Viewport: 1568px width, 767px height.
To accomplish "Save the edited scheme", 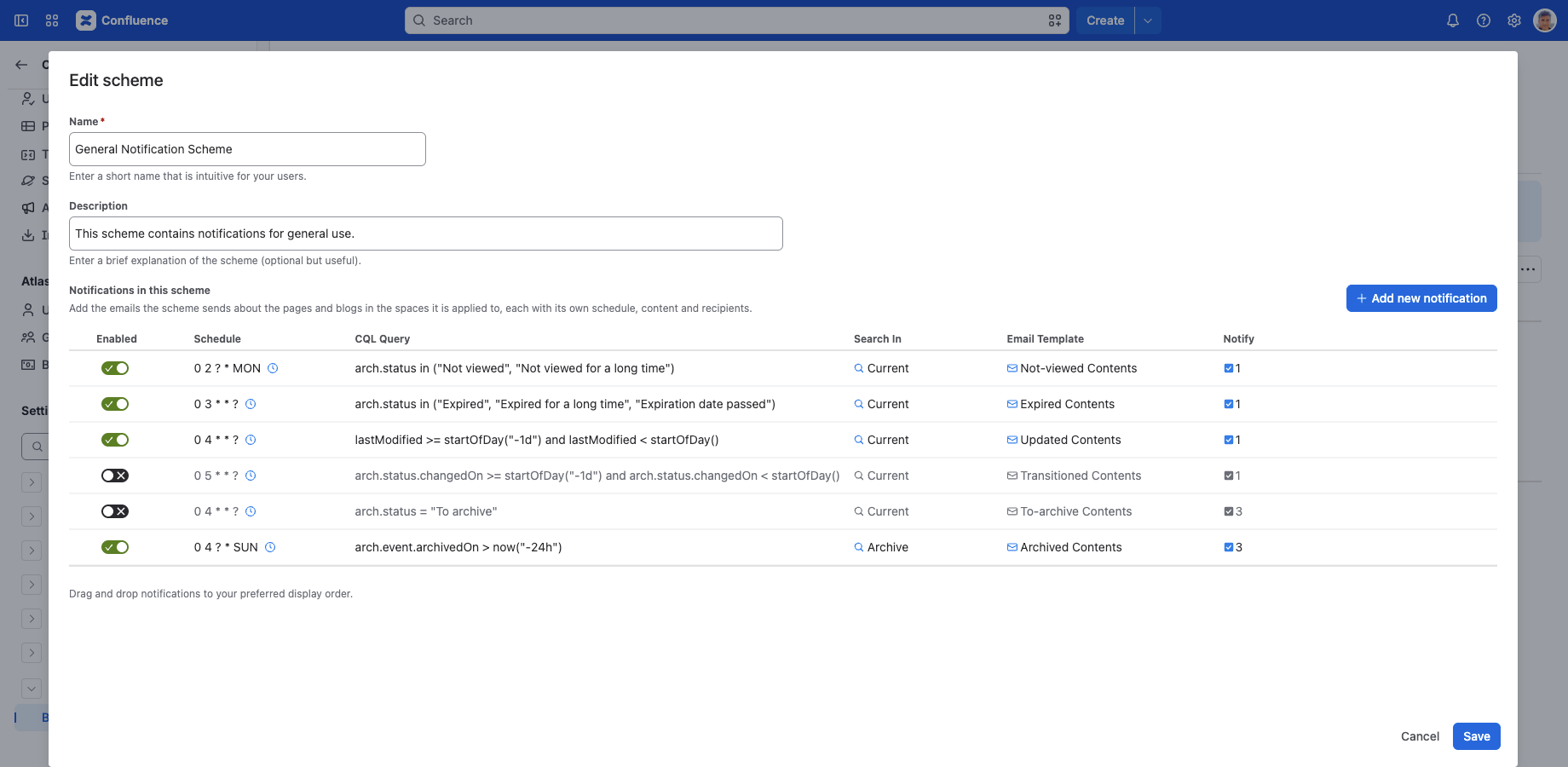I will point(1477,736).
